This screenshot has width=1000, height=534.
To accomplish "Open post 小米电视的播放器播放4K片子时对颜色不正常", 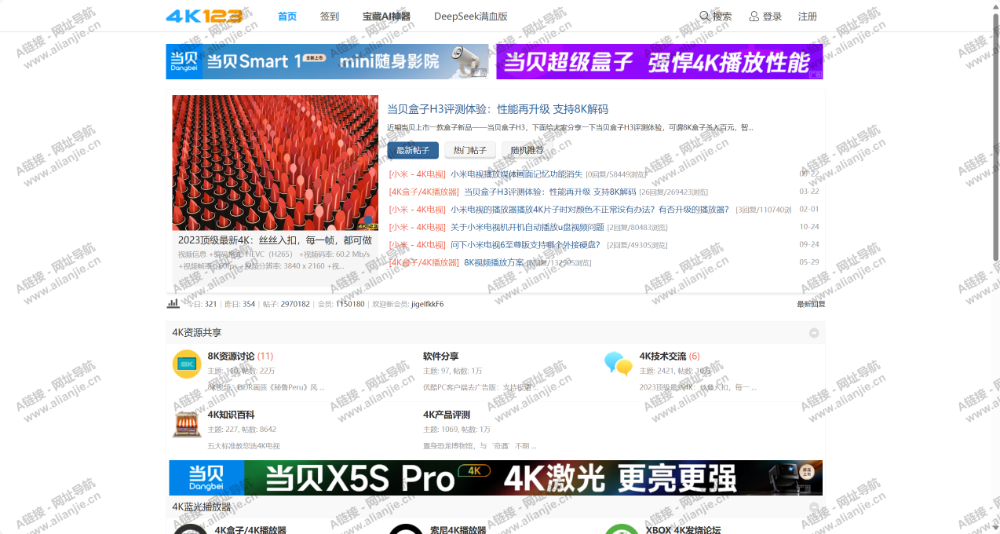I will [589, 209].
